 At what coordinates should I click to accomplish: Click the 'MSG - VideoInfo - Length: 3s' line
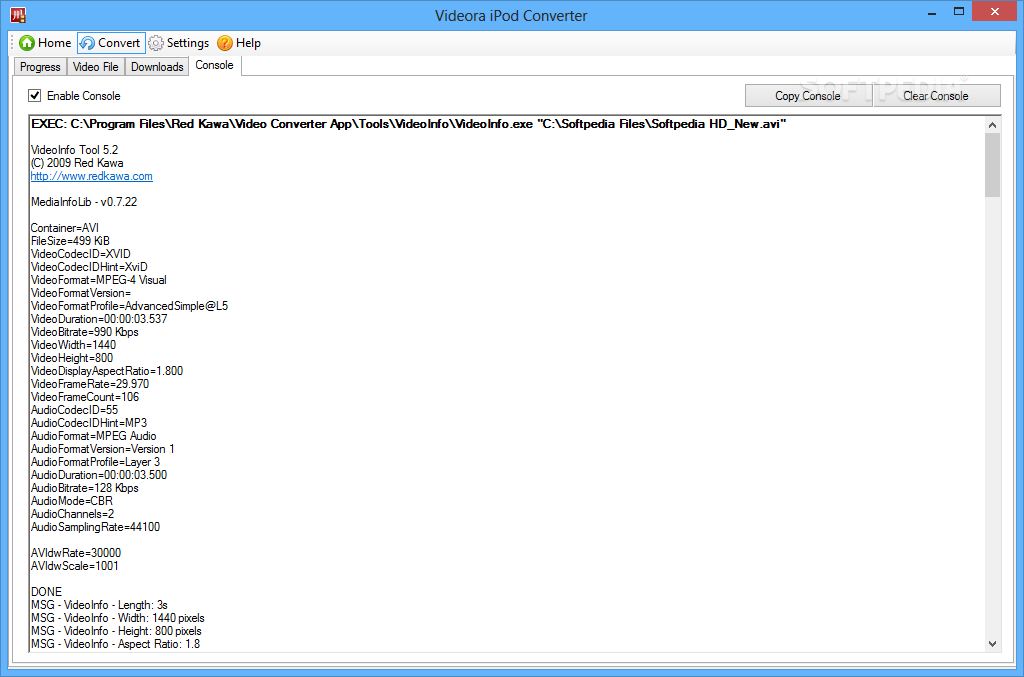pyautogui.click(x=99, y=605)
